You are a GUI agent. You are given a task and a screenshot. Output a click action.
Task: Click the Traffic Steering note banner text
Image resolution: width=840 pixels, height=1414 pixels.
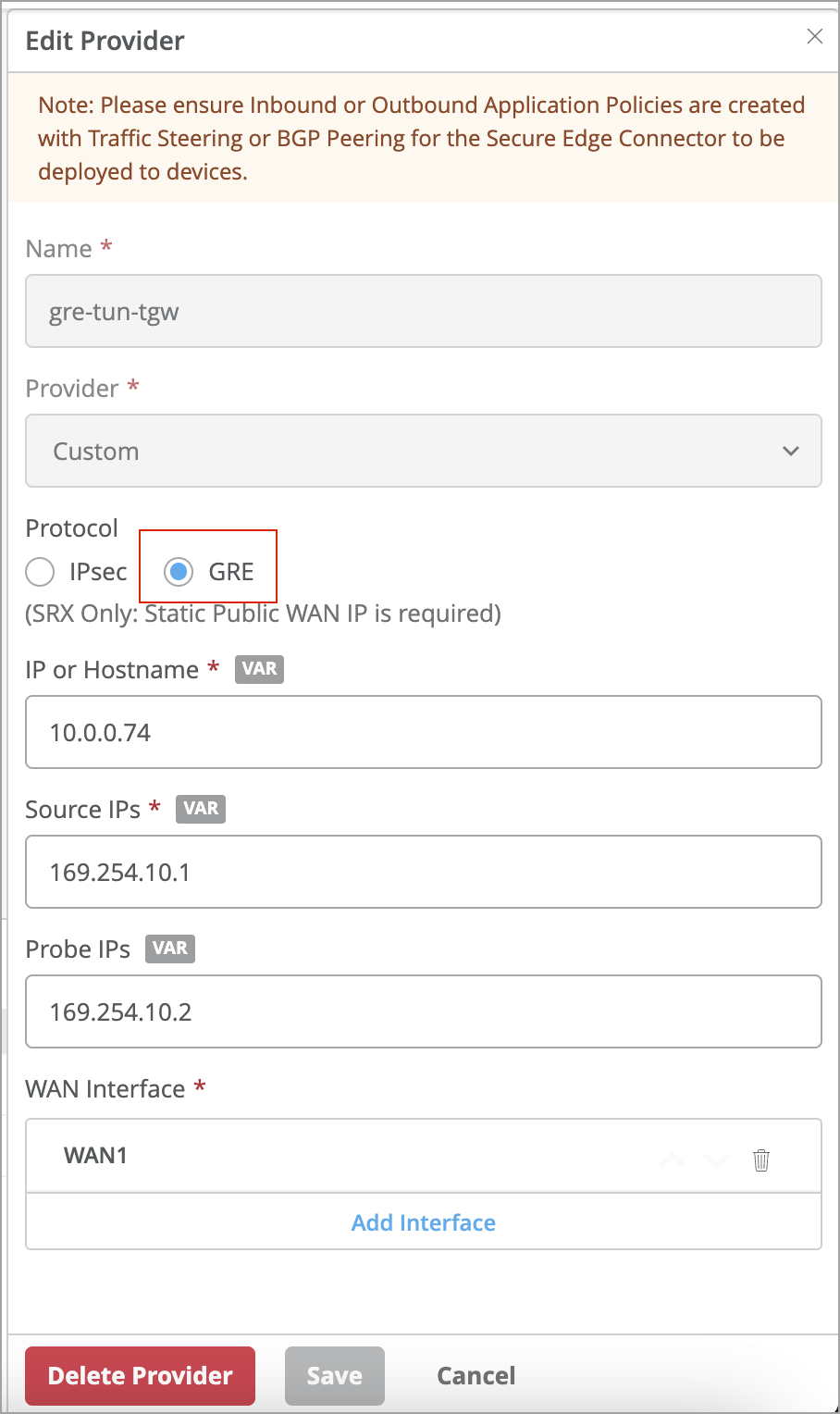pos(421,139)
